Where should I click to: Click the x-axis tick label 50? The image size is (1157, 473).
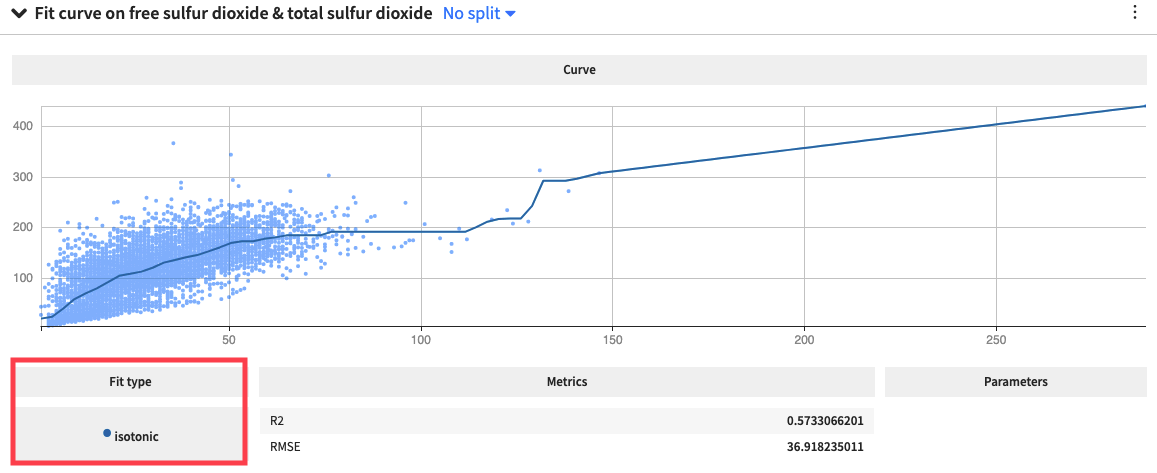pyautogui.click(x=230, y=340)
